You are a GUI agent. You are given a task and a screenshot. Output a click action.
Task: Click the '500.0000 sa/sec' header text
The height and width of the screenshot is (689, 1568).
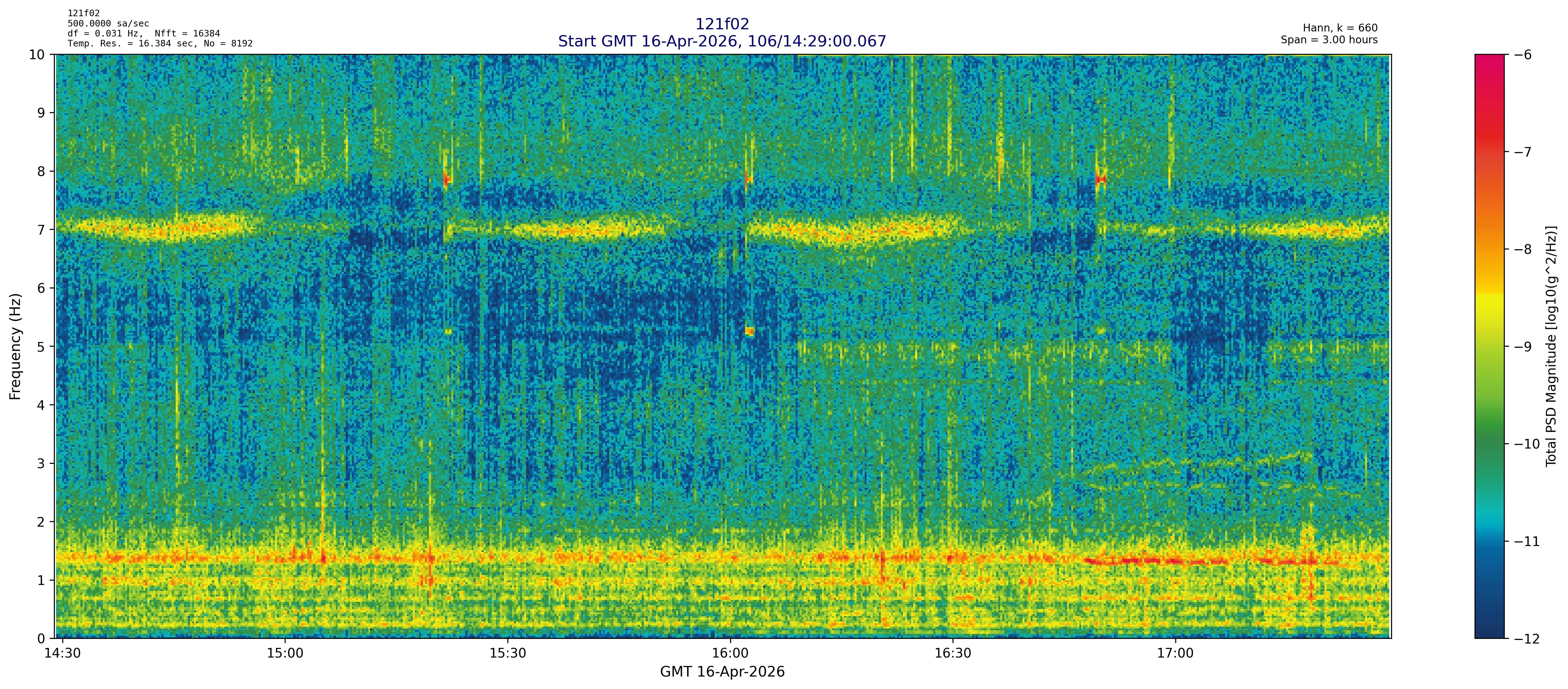pyautogui.click(x=108, y=24)
